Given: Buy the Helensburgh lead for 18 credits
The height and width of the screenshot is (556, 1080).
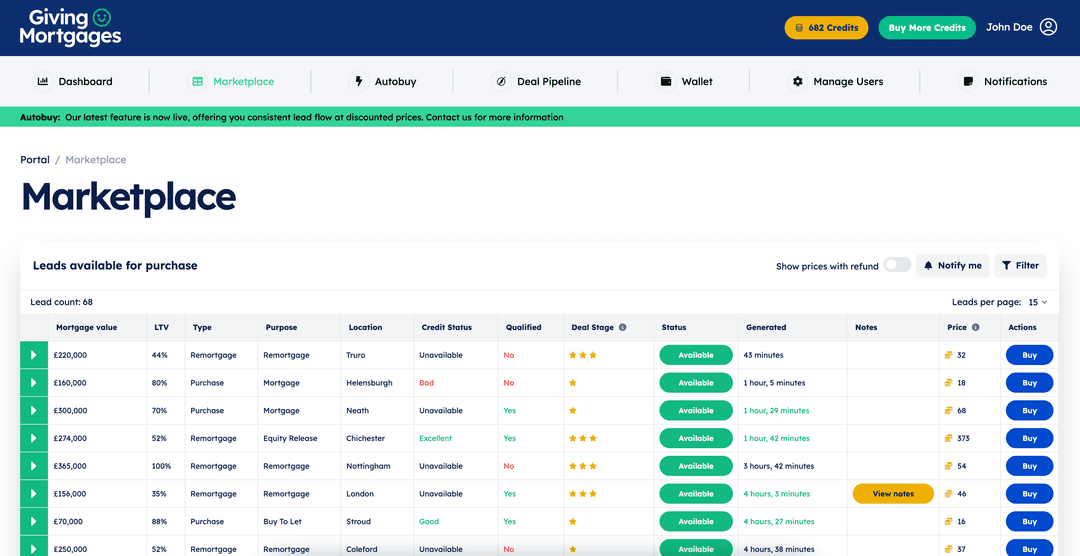Looking at the screenshot, I should coord(1029,383).
